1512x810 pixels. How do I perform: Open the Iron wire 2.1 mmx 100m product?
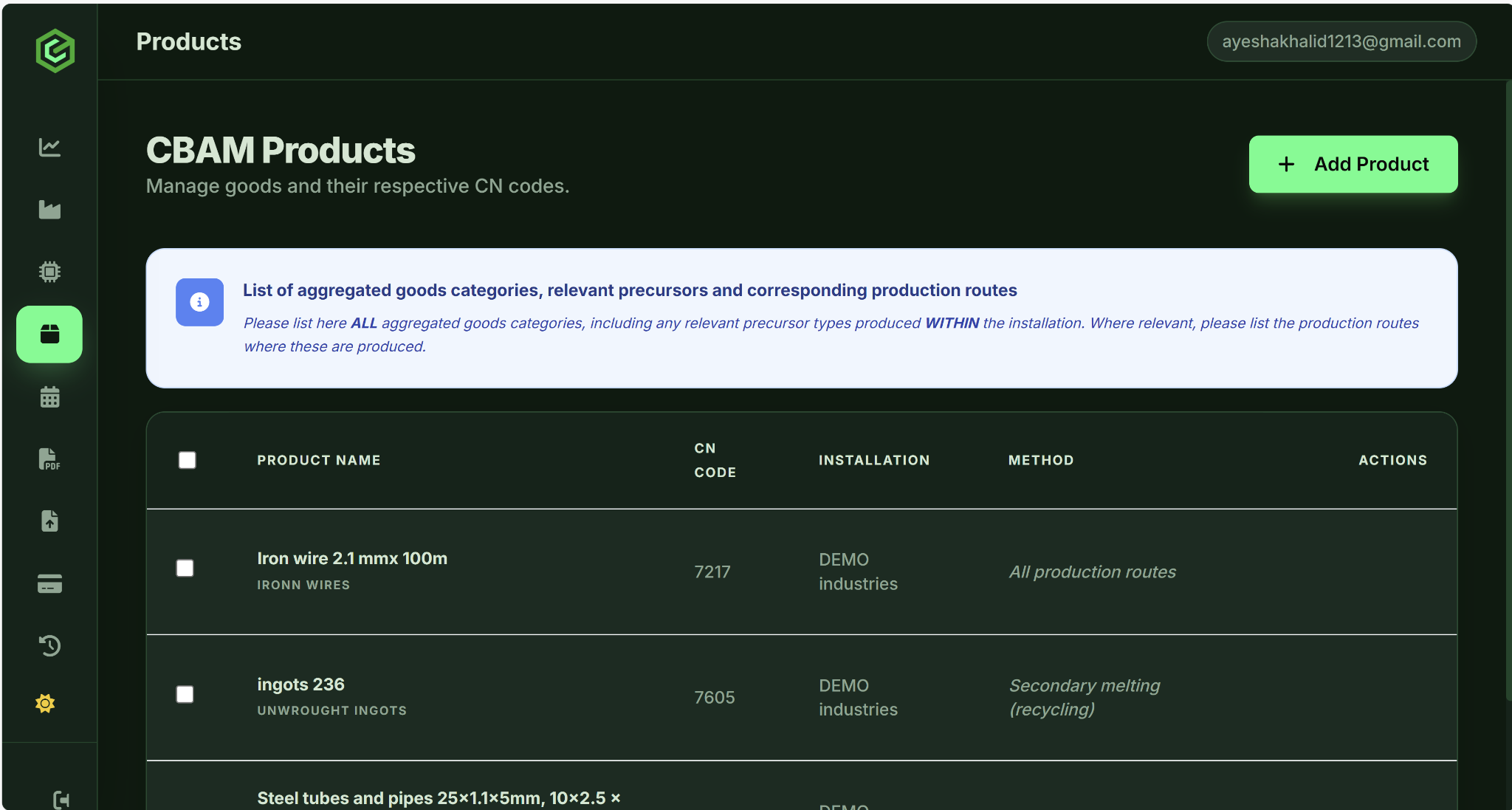pyautogui.click(x=352, y=558)
